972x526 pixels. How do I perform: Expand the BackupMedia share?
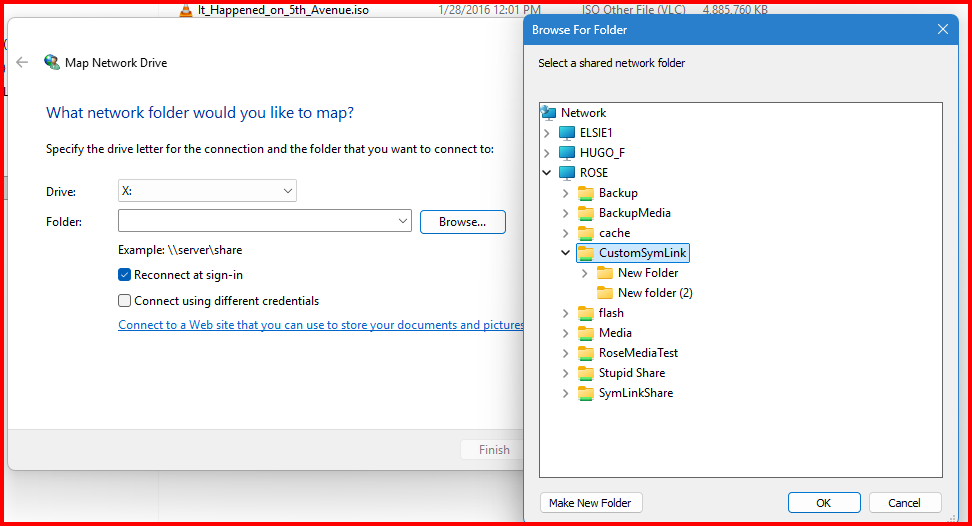tap(565, 213)
